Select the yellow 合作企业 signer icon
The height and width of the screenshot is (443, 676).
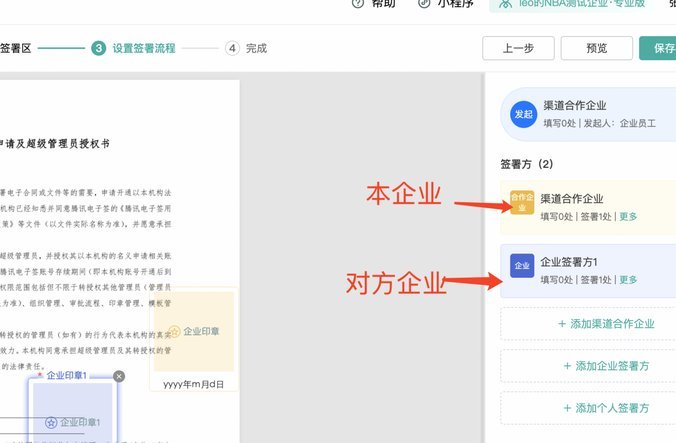click(x=522, y=203)
